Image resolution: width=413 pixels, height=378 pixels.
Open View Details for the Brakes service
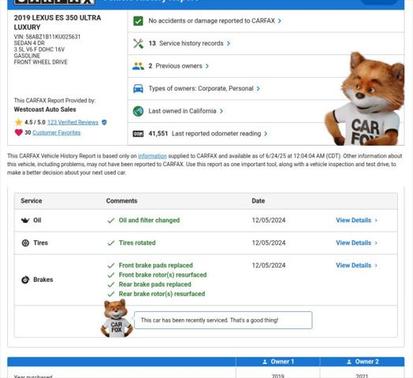(356, 266)
